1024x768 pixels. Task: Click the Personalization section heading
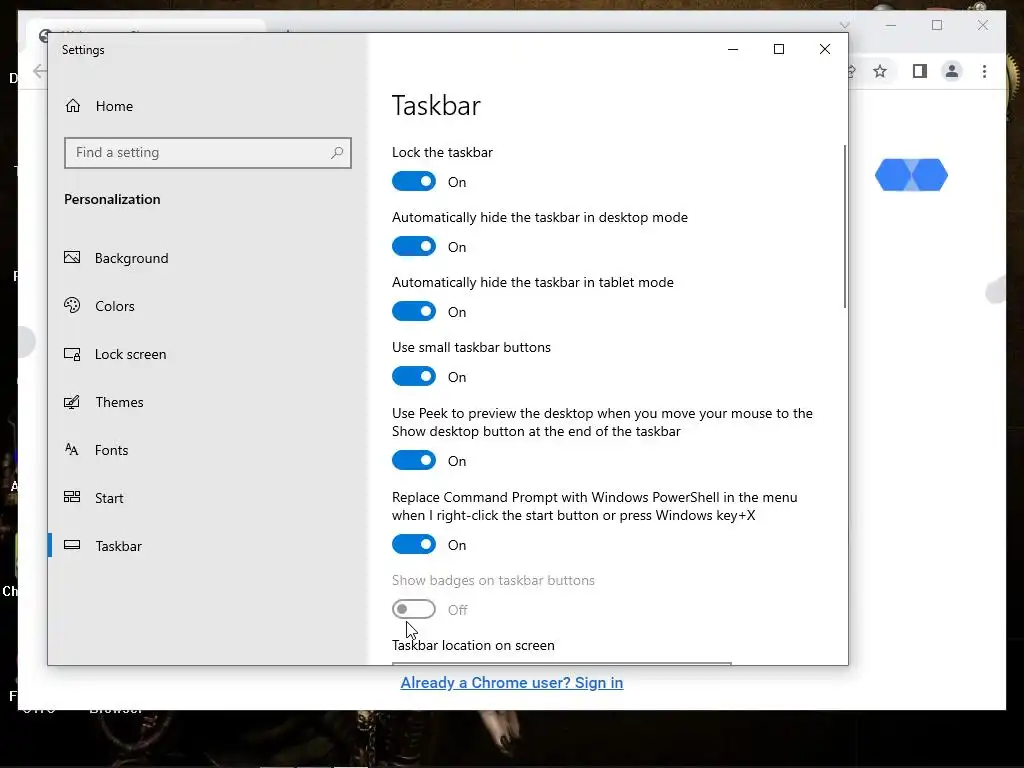tap(112, 199)
